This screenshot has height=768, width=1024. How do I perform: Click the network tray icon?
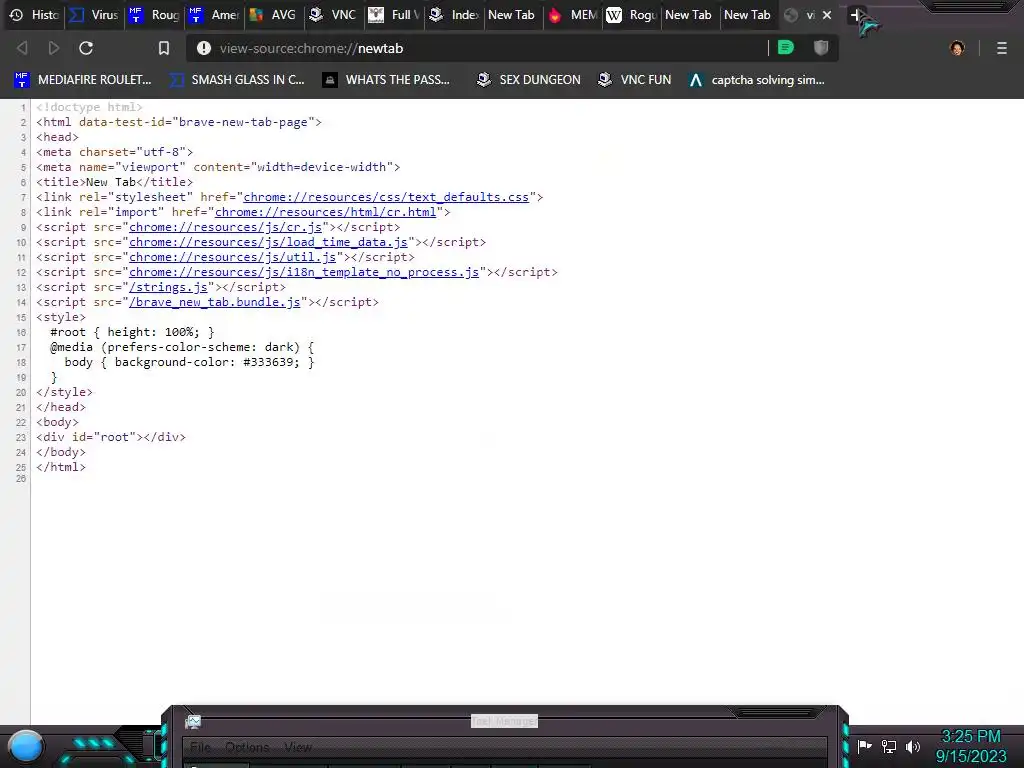click(x=889, y=746)
